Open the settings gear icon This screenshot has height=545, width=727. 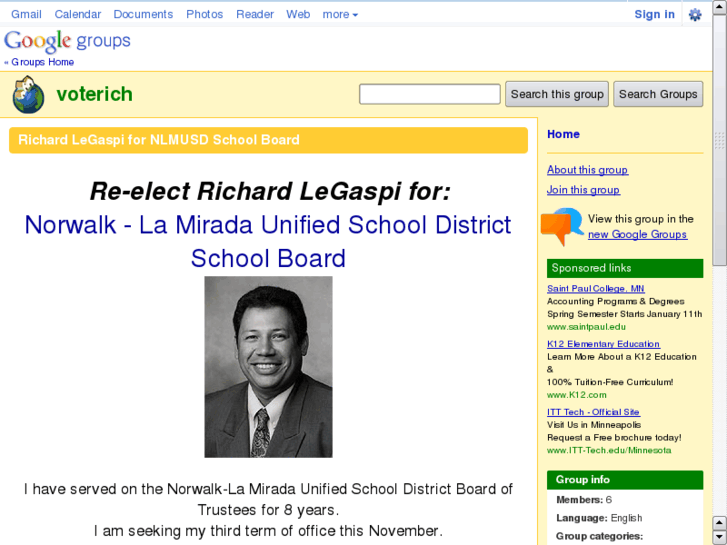click(695, 15)
